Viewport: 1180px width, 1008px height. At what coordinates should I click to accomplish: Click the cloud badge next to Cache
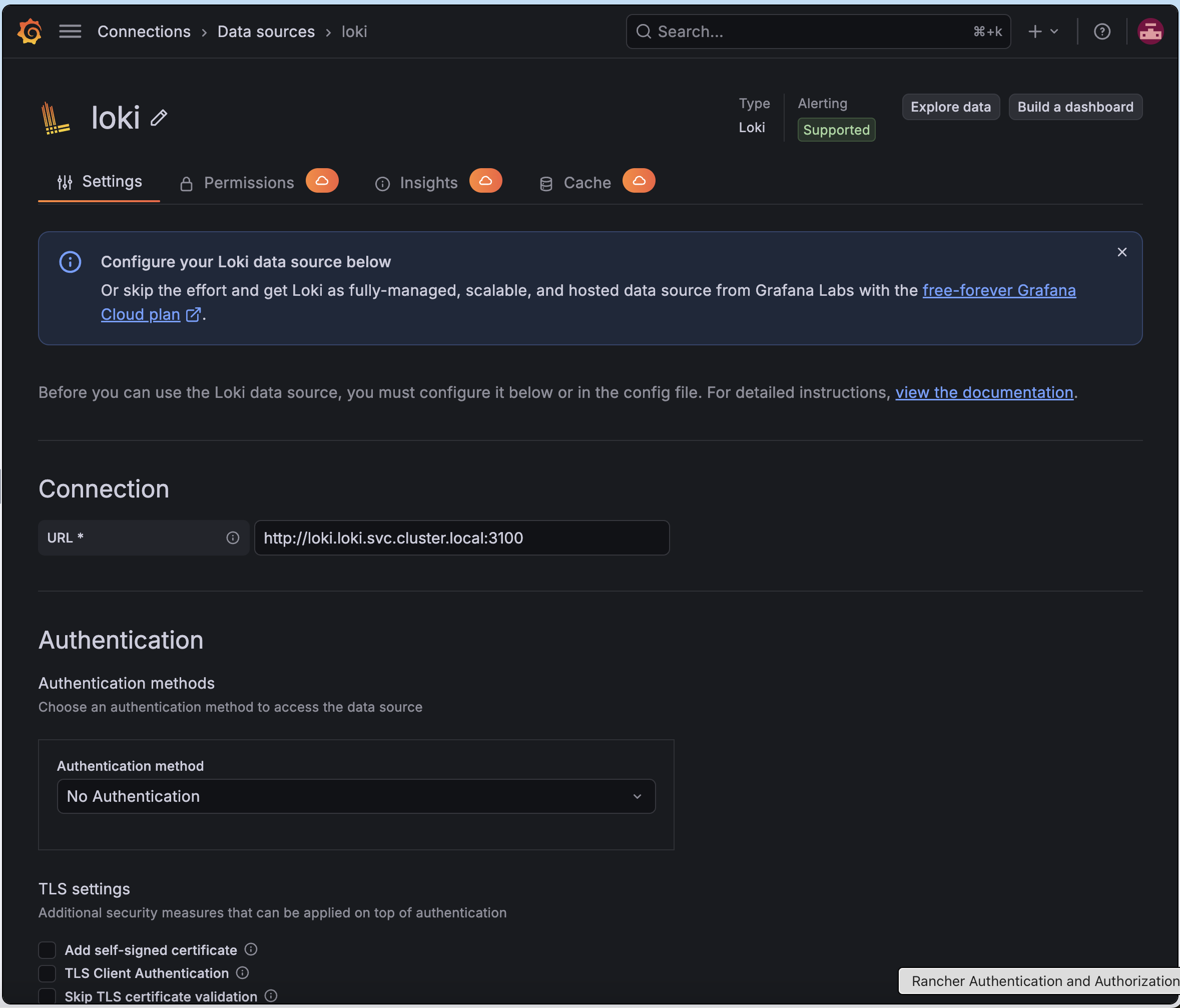pos(639,181)
